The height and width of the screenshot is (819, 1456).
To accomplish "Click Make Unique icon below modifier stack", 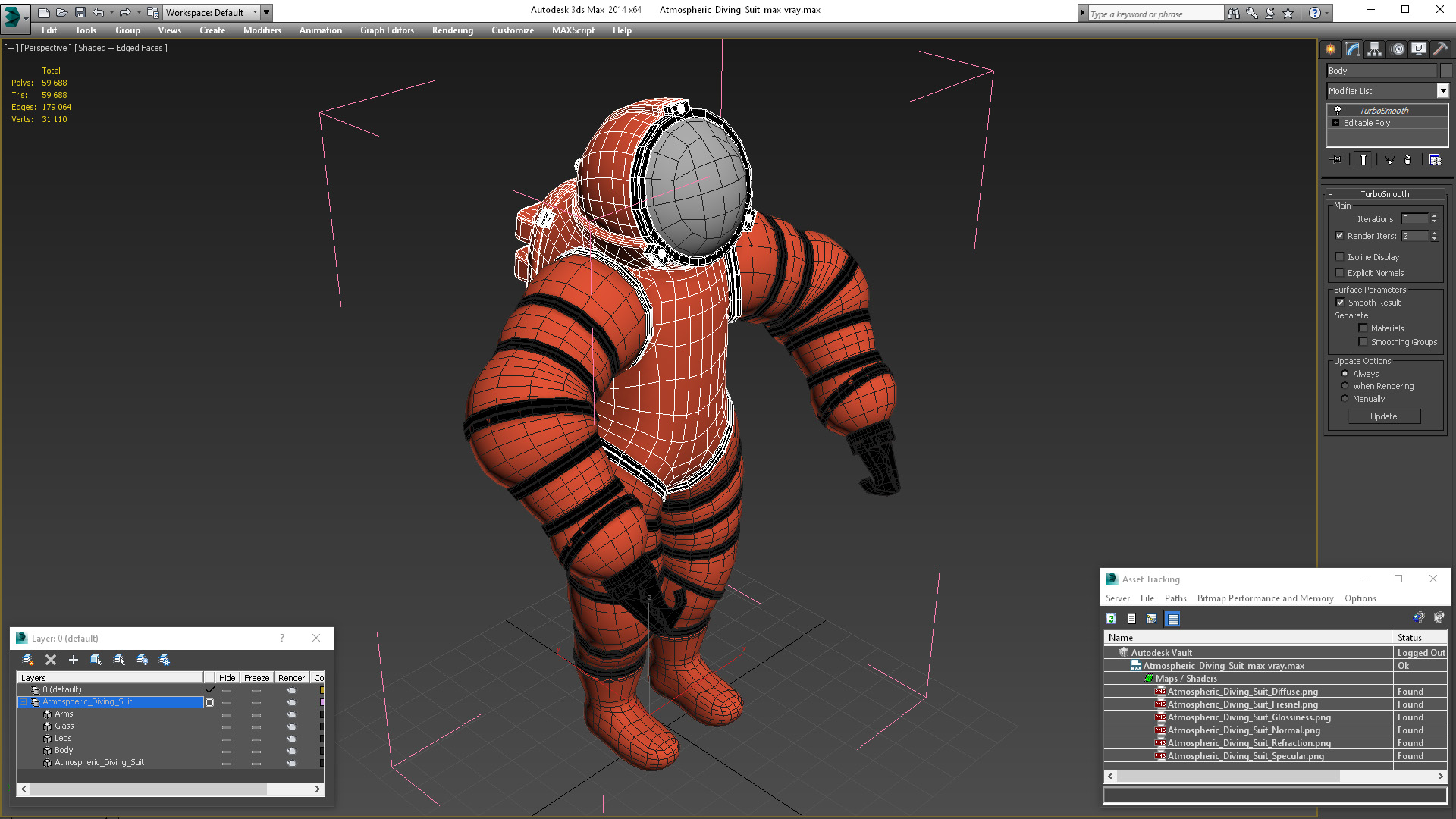I will [1389, 160].
